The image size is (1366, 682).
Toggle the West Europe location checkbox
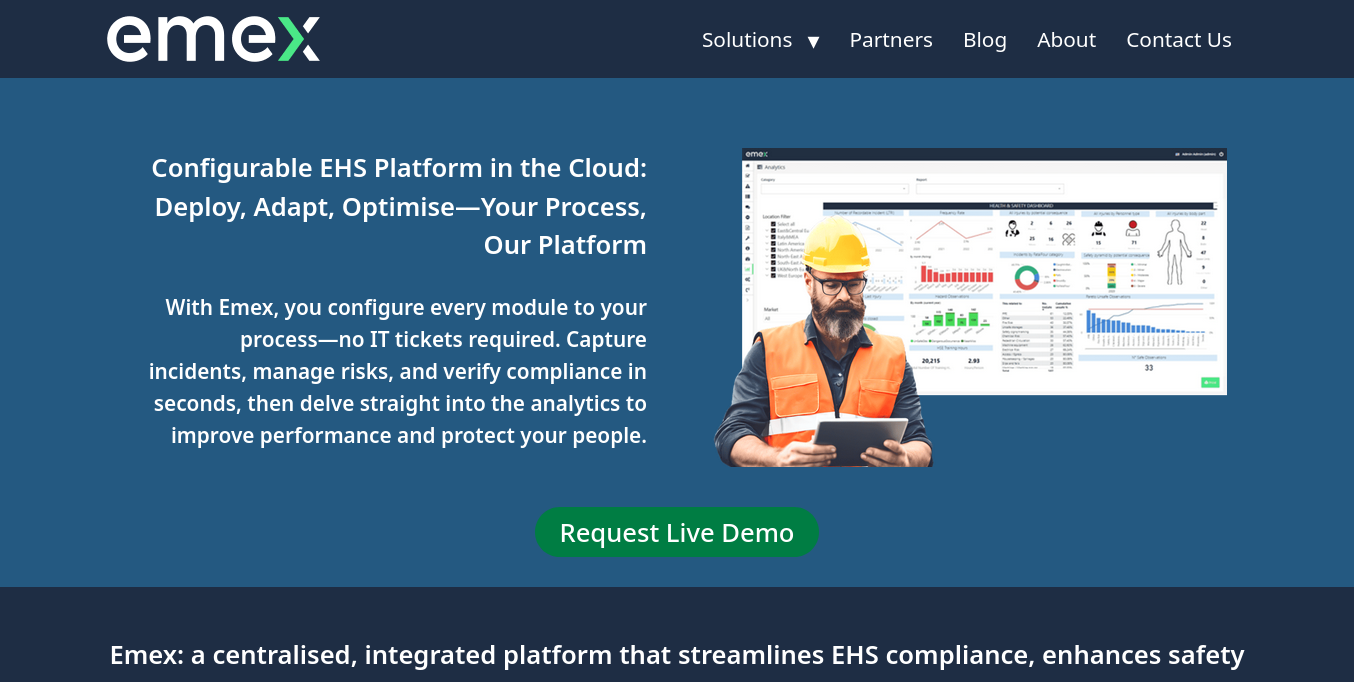773,275
